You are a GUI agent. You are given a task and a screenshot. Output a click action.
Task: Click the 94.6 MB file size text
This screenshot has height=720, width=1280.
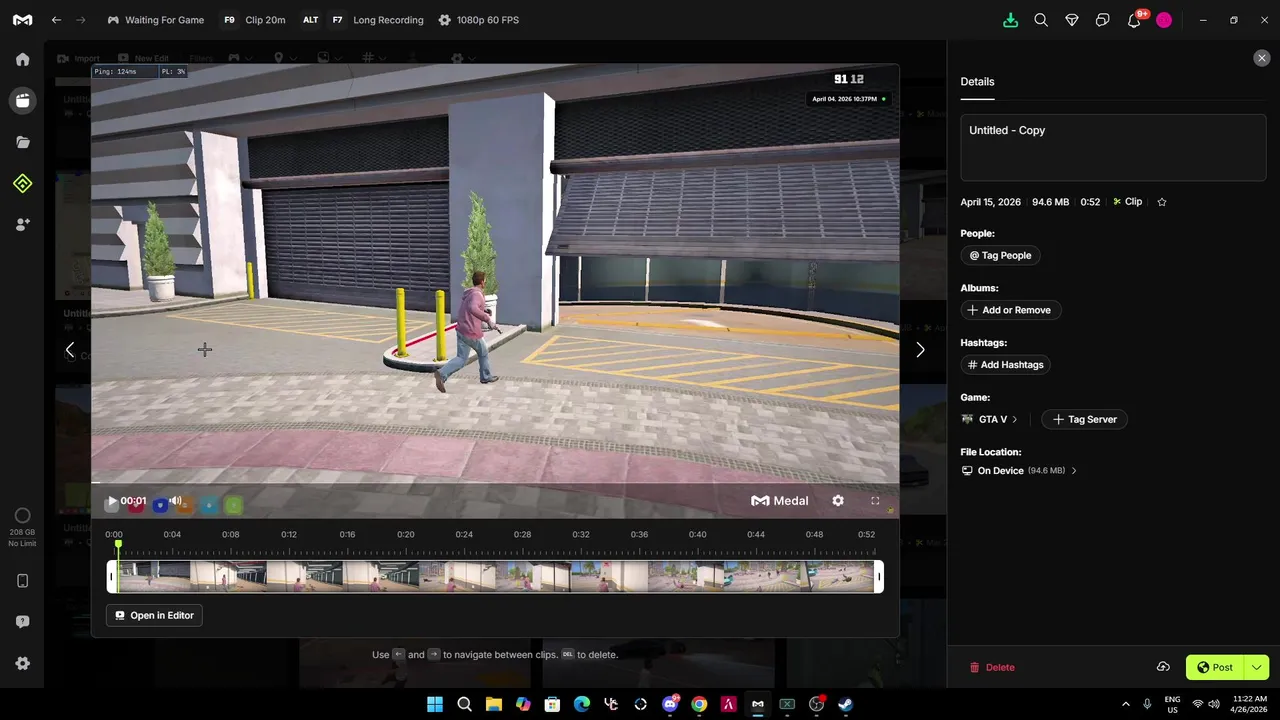[x=1050, y=202]
